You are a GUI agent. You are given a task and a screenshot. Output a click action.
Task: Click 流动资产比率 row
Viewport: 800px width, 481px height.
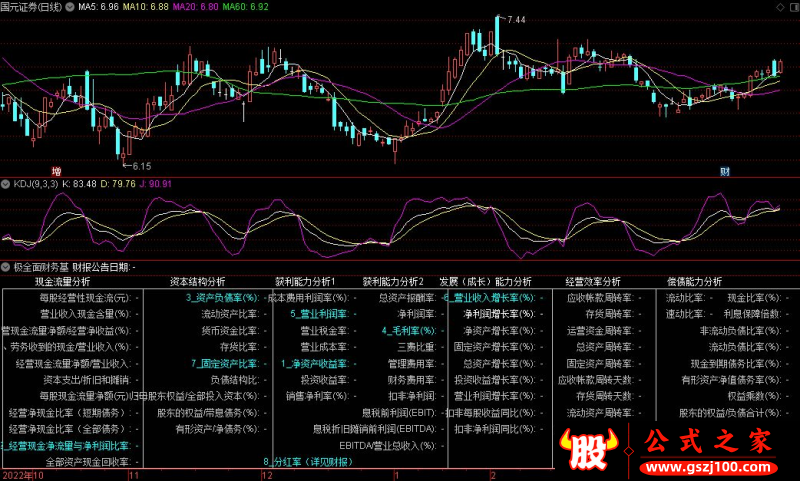[230, 314]
